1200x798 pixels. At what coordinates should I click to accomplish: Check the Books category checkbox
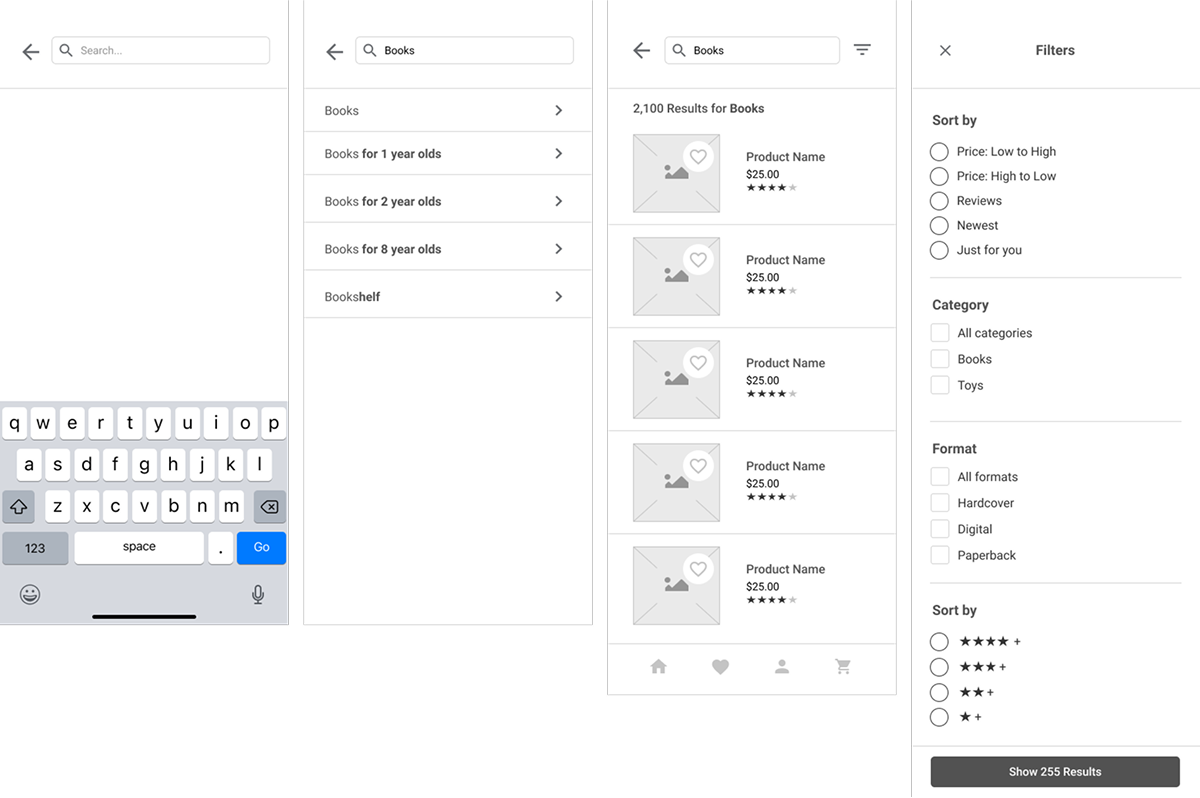click(940, 359)
